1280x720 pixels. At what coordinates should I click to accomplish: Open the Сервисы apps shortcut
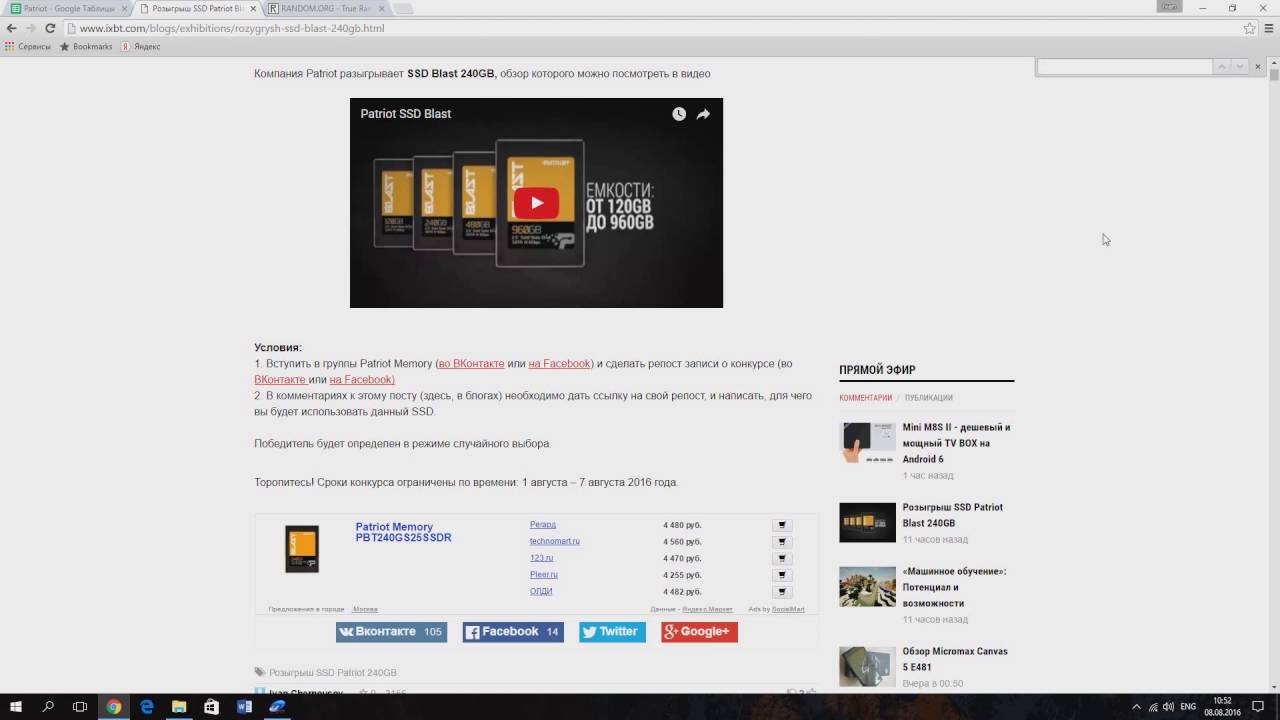(27, 46)
